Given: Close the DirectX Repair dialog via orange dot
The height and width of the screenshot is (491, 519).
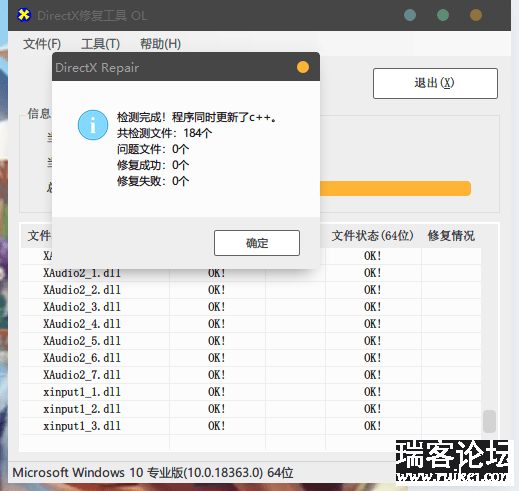Looking at the screenshot, I should [303, 67].
